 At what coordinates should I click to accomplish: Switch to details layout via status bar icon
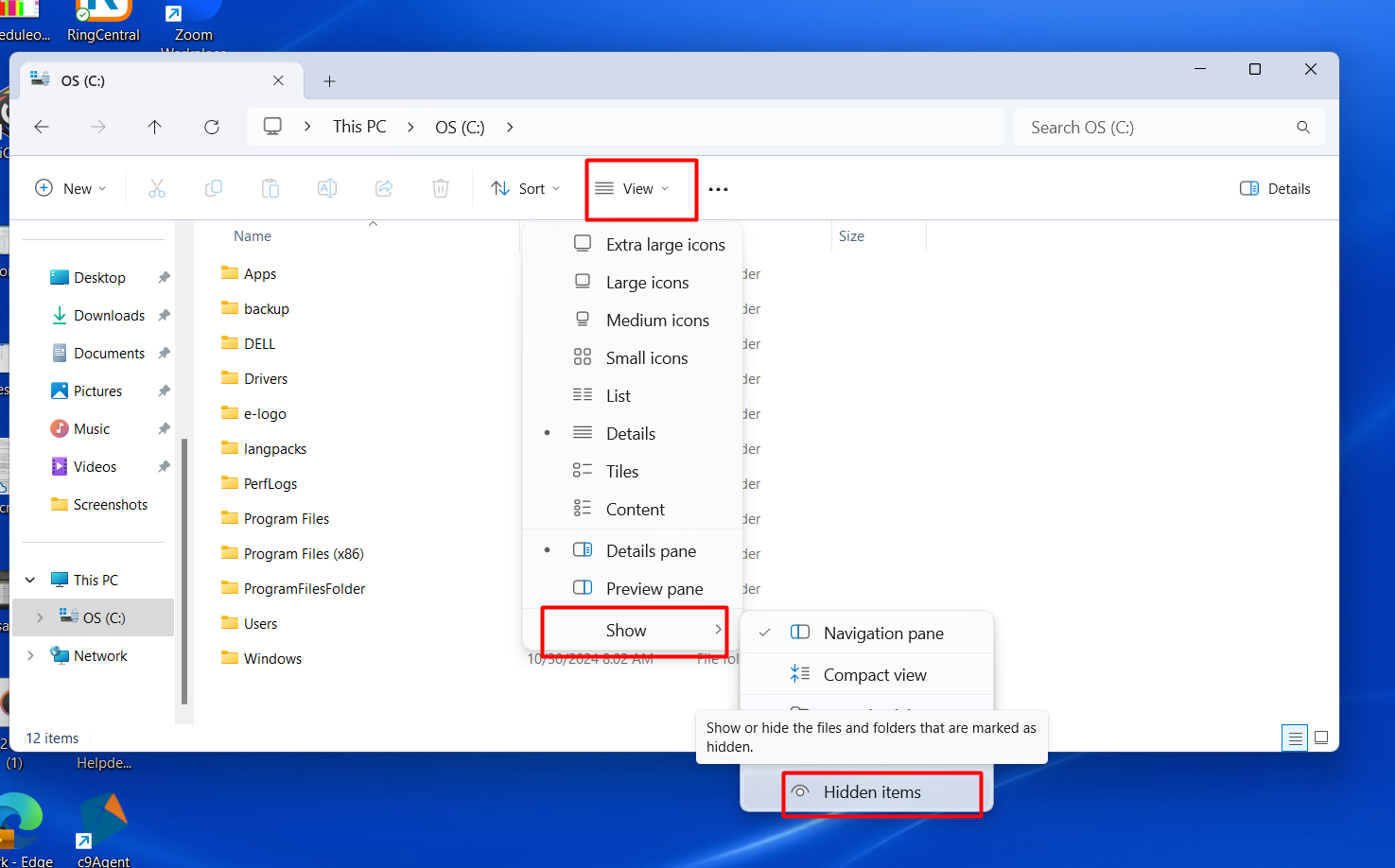[x=1294, y=738]
